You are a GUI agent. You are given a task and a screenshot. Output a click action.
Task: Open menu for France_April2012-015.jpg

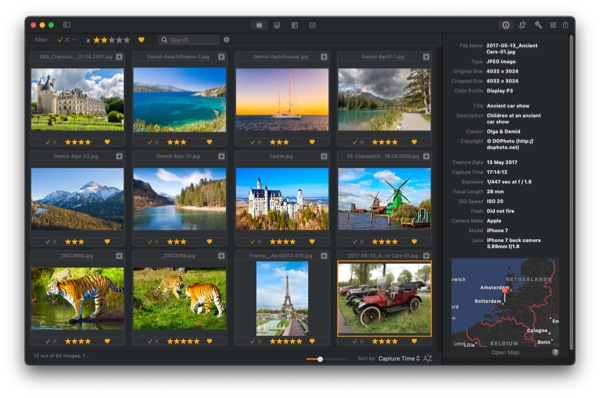pos(324,256)
